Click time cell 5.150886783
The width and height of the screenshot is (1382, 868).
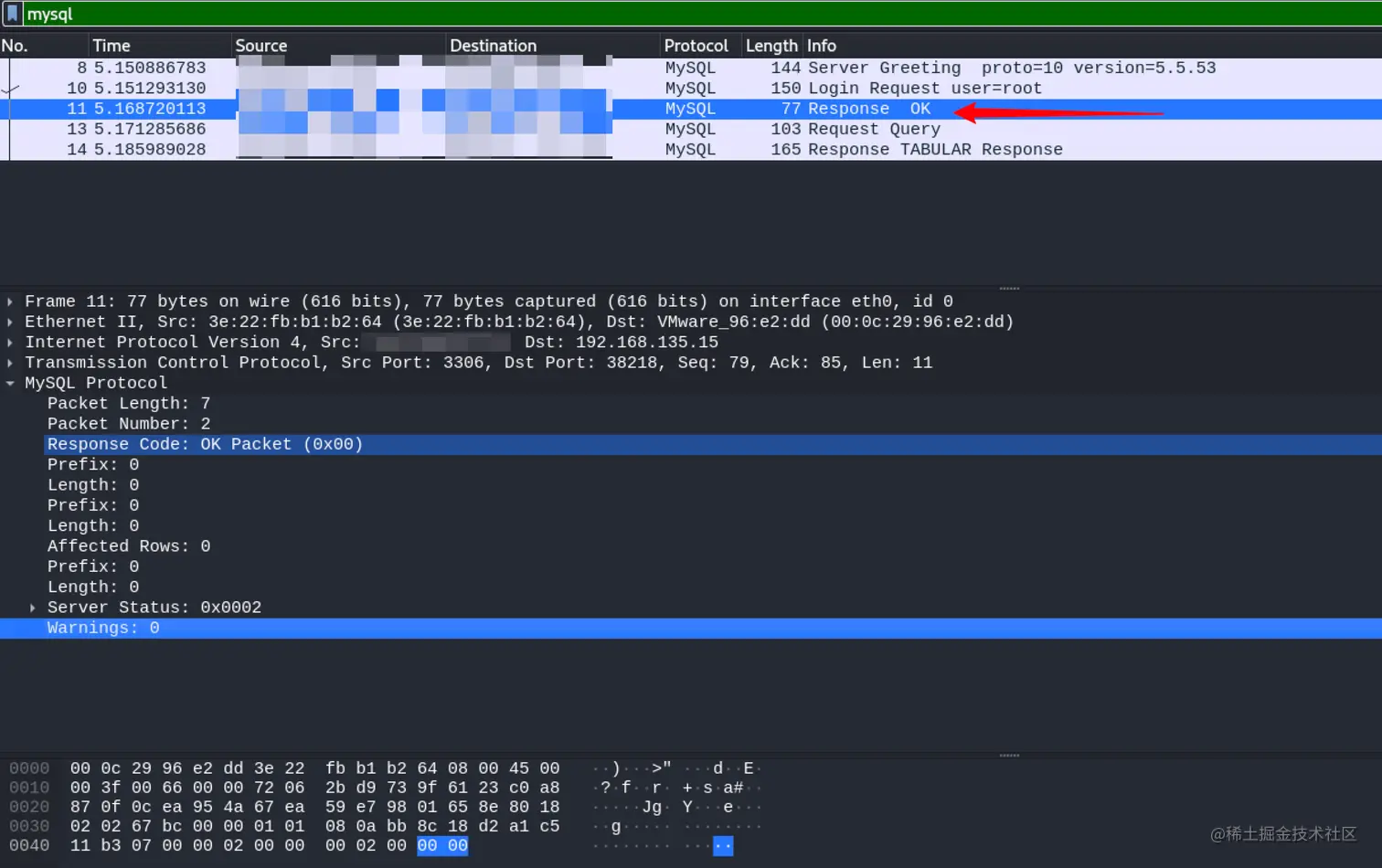[x=150, y=68]
